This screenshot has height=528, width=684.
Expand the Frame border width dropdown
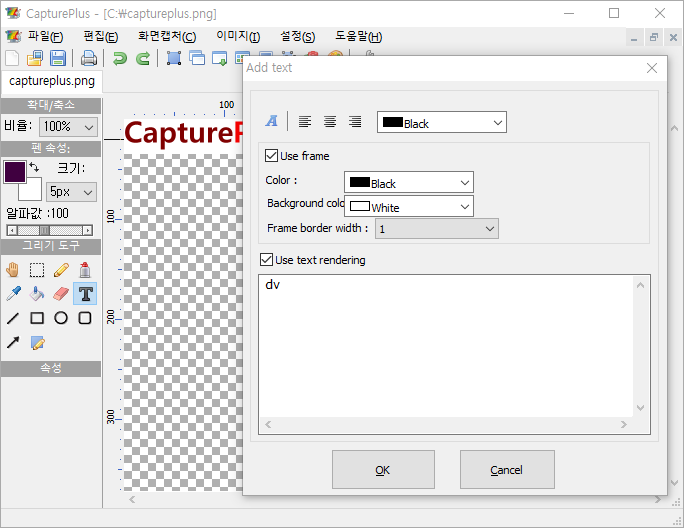tap(436, 229)
